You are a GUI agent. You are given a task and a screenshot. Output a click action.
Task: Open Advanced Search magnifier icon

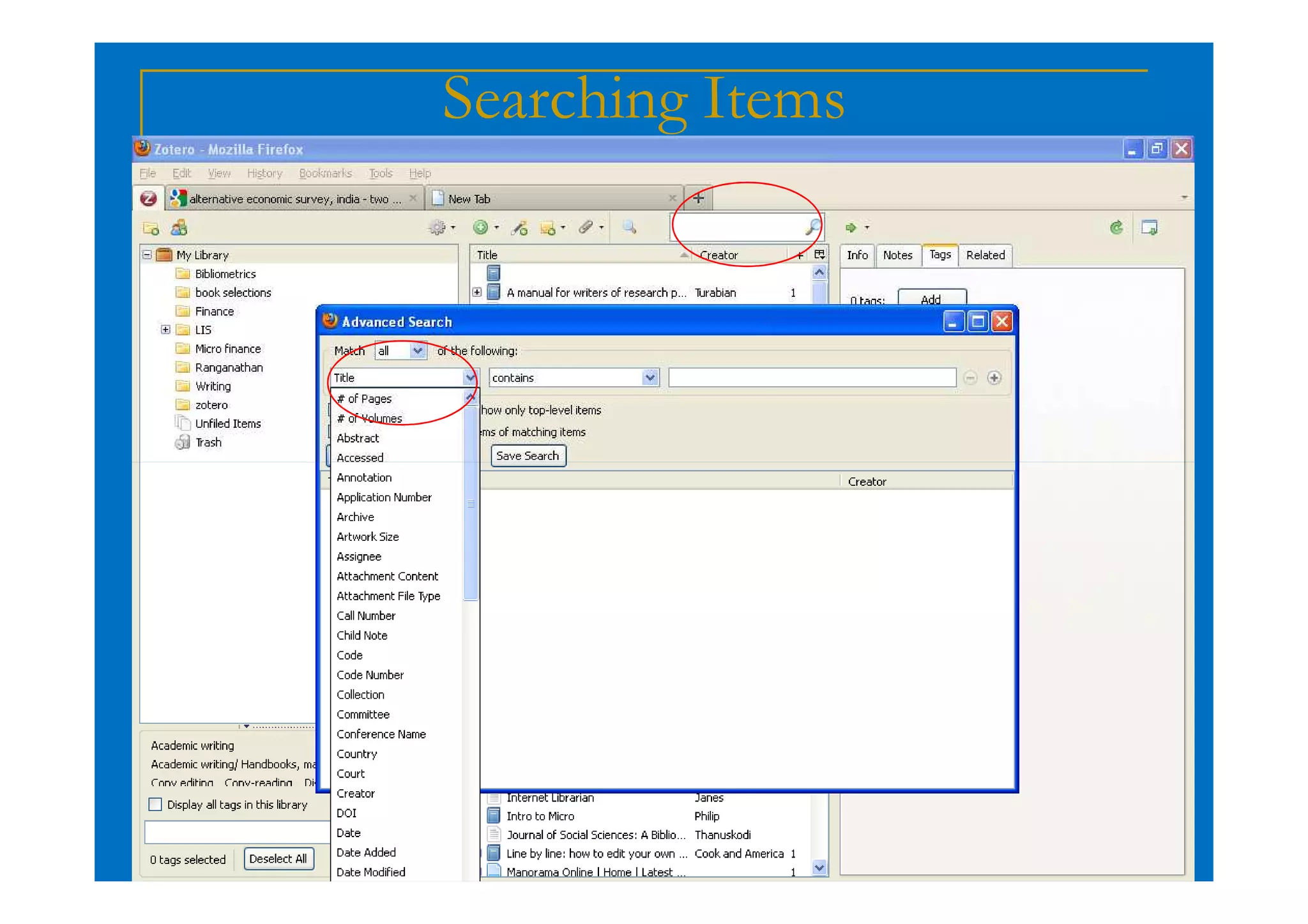(629, 227)
